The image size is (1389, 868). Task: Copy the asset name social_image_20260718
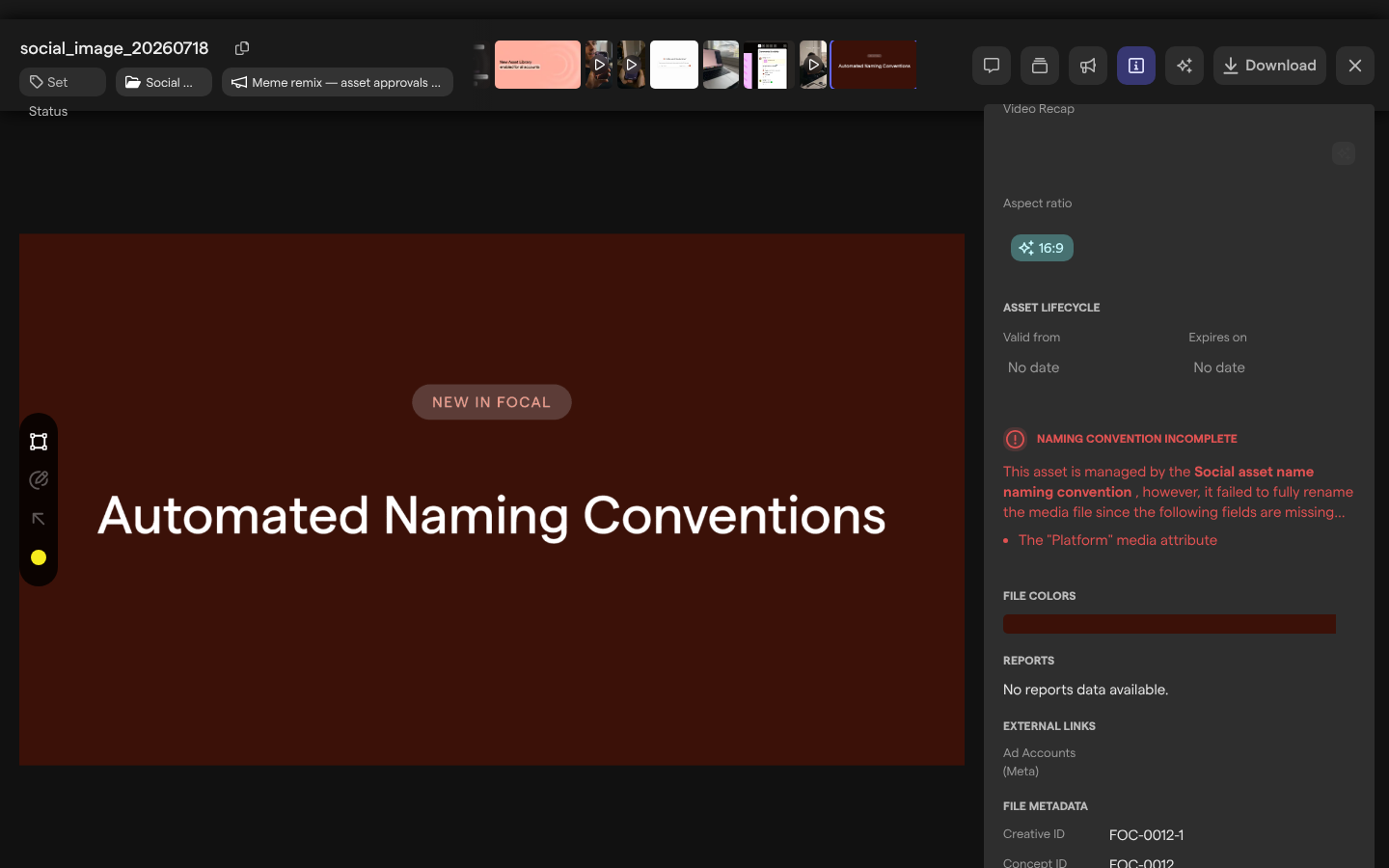click(x=242, y=48)
